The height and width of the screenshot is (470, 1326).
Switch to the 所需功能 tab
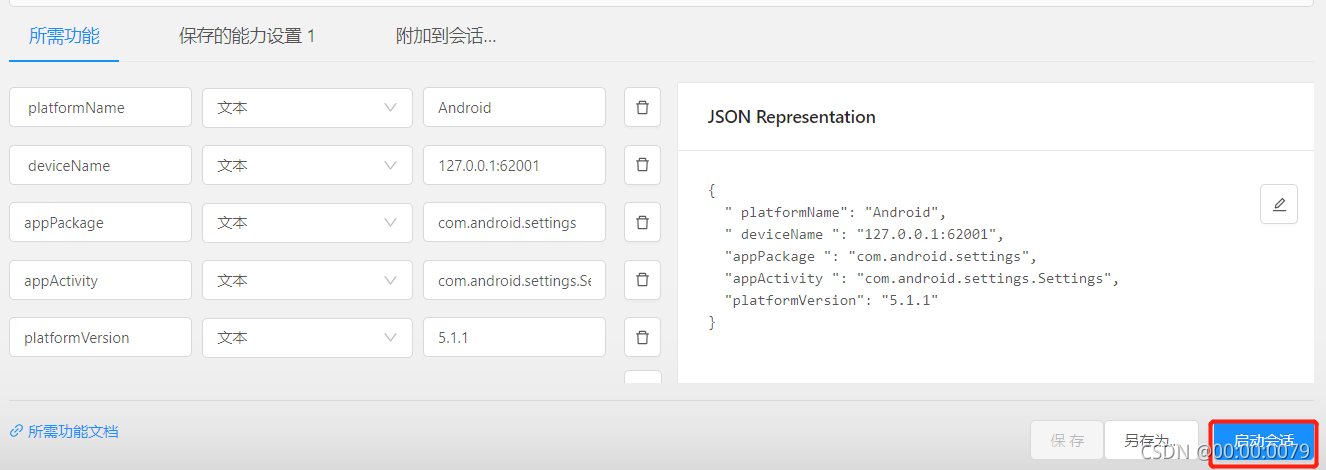tap(64, 36)
